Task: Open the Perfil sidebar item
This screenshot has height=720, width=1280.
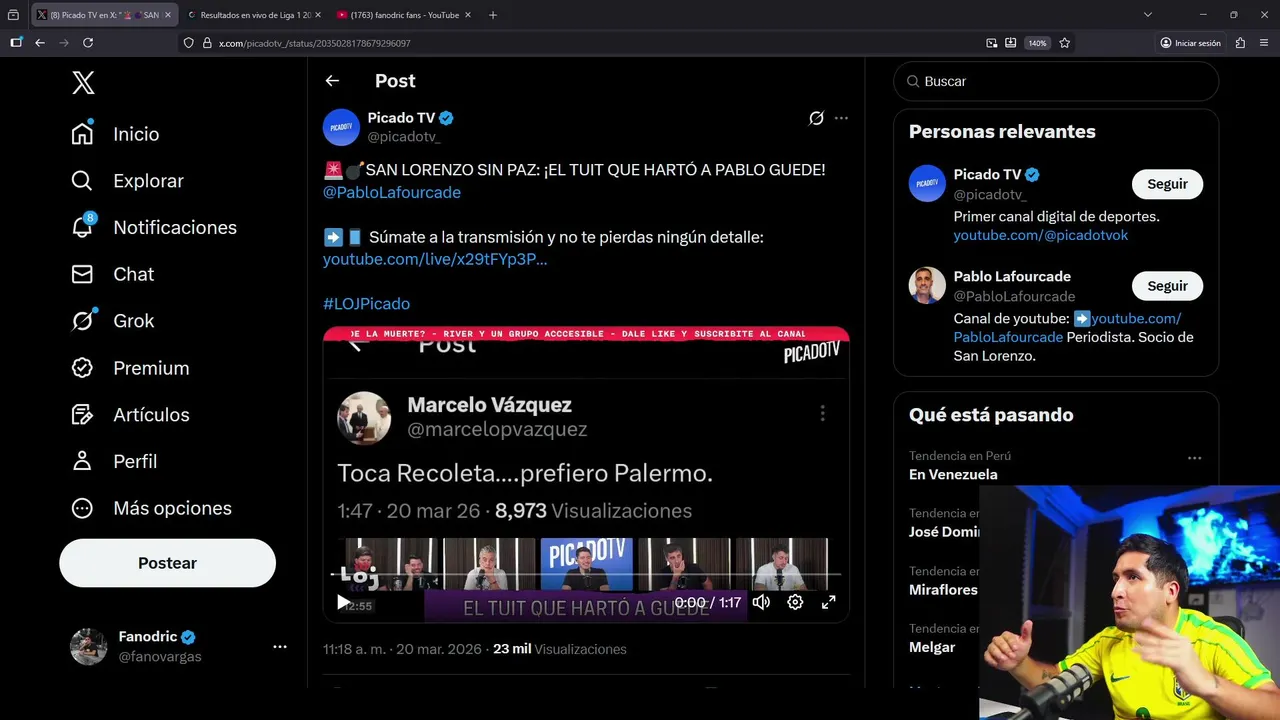Action: click(x=113, y=461)
